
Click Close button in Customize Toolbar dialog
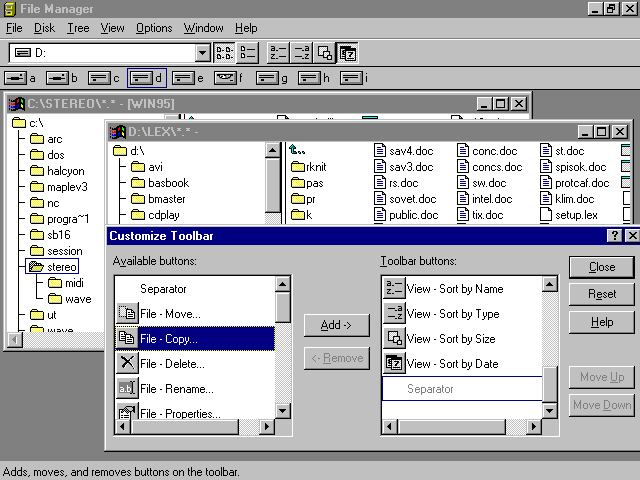pos(602,267)
